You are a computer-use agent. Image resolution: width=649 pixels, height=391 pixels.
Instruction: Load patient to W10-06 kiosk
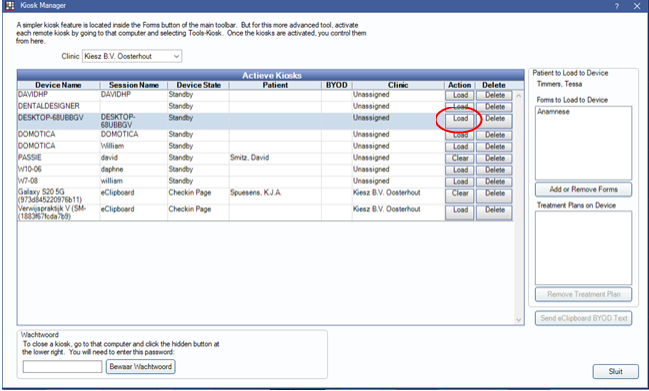point(459,170)
